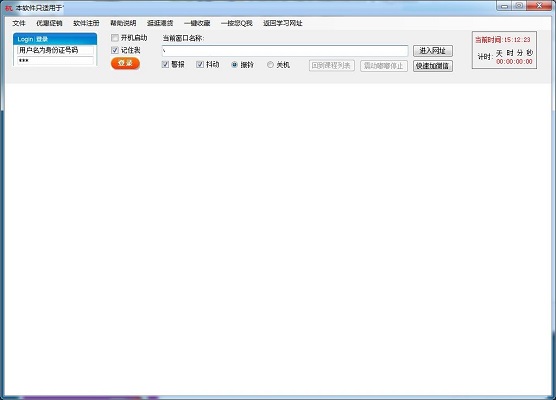Click the 一键收藏 menu item
Viewport: 556px width, 400px height.
[197, 23]
